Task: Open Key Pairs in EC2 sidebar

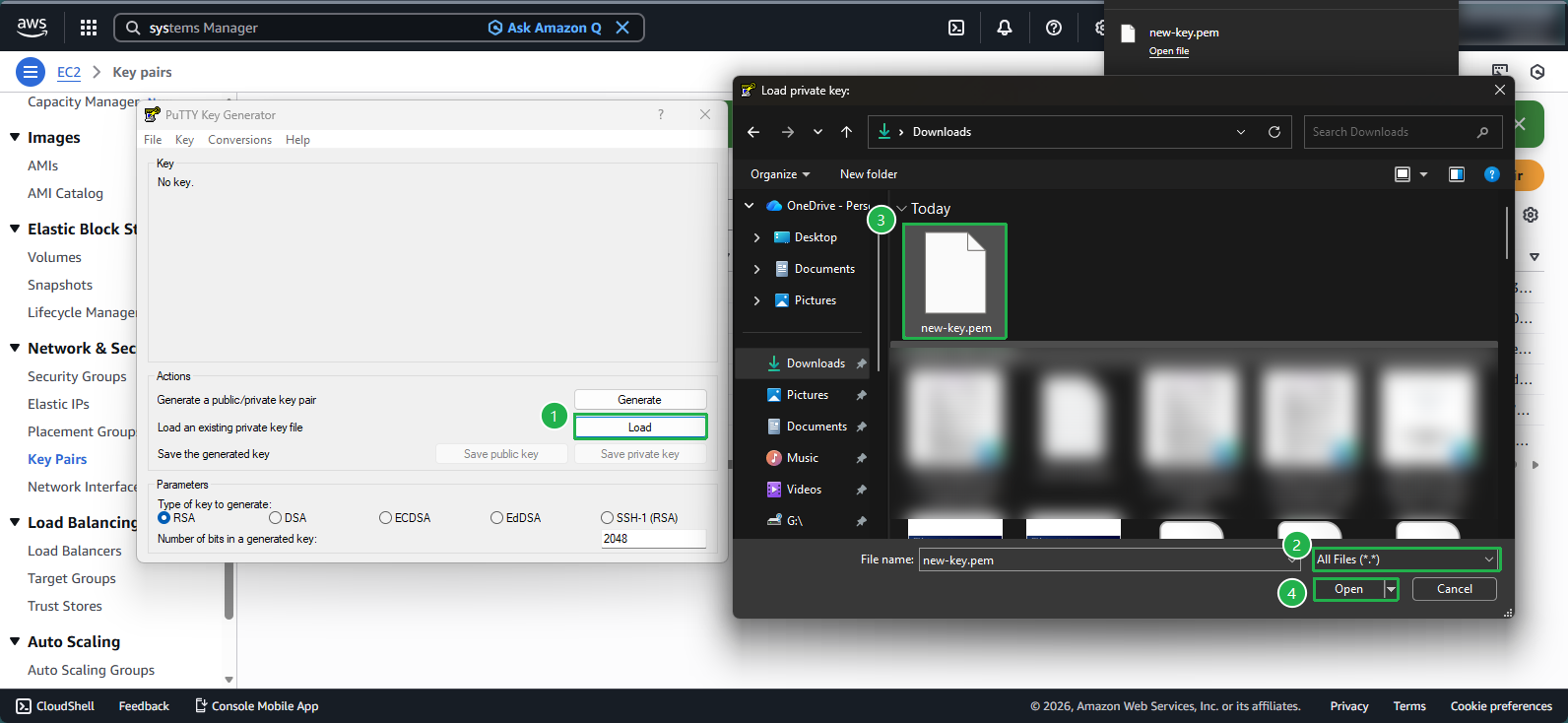Action: 57,459
